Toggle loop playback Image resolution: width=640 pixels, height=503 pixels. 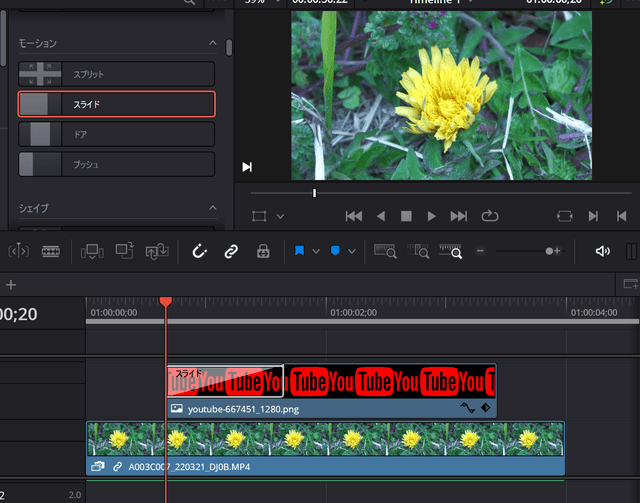coord(490,216)
